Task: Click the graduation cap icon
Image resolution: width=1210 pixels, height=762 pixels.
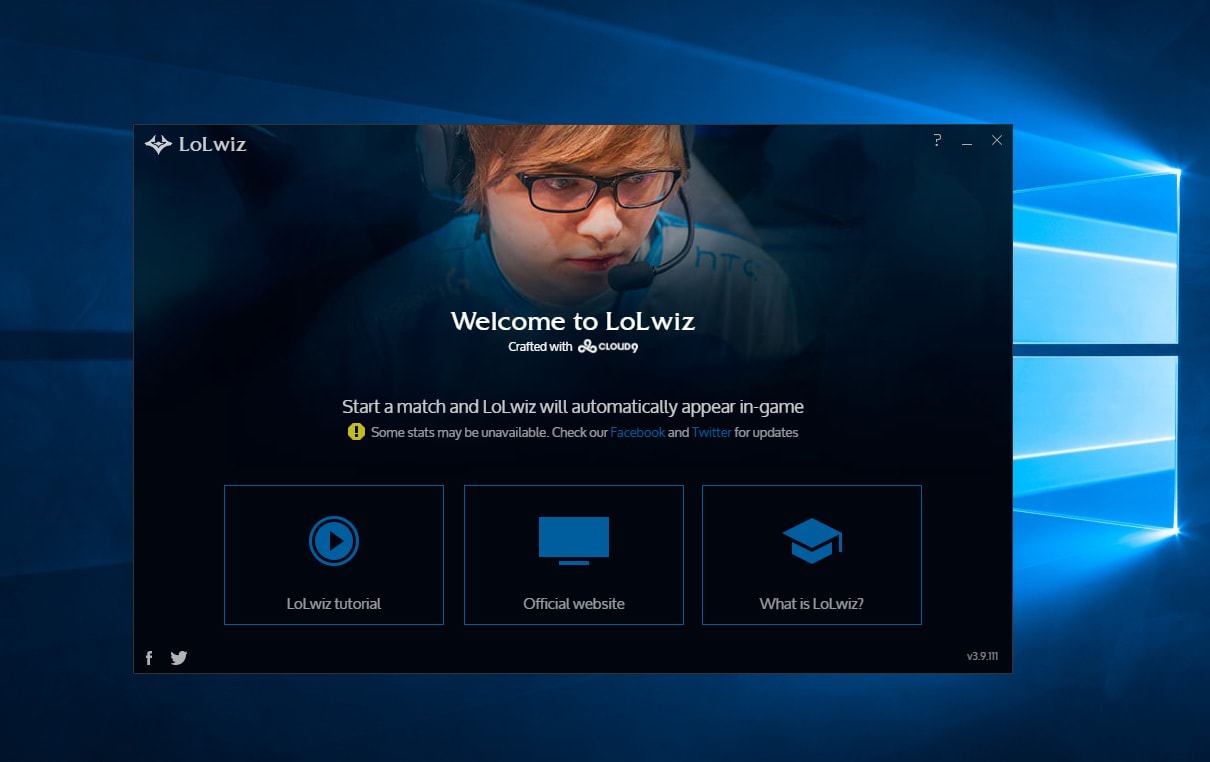Action: coord(812,541)
